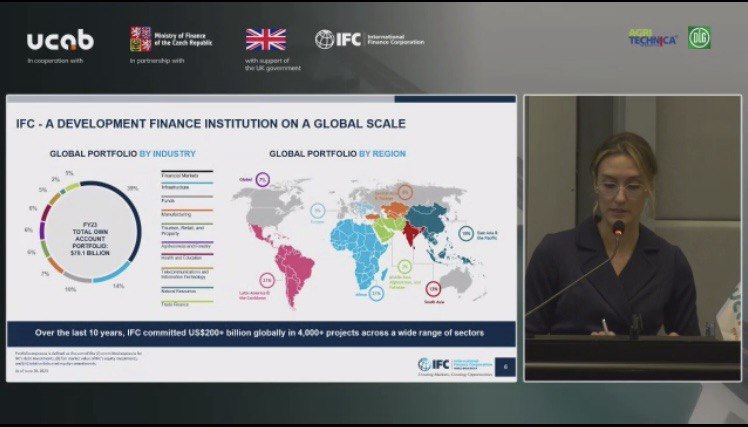Click the Central Asia & Türkiye percentage circle

coord(405,192)
